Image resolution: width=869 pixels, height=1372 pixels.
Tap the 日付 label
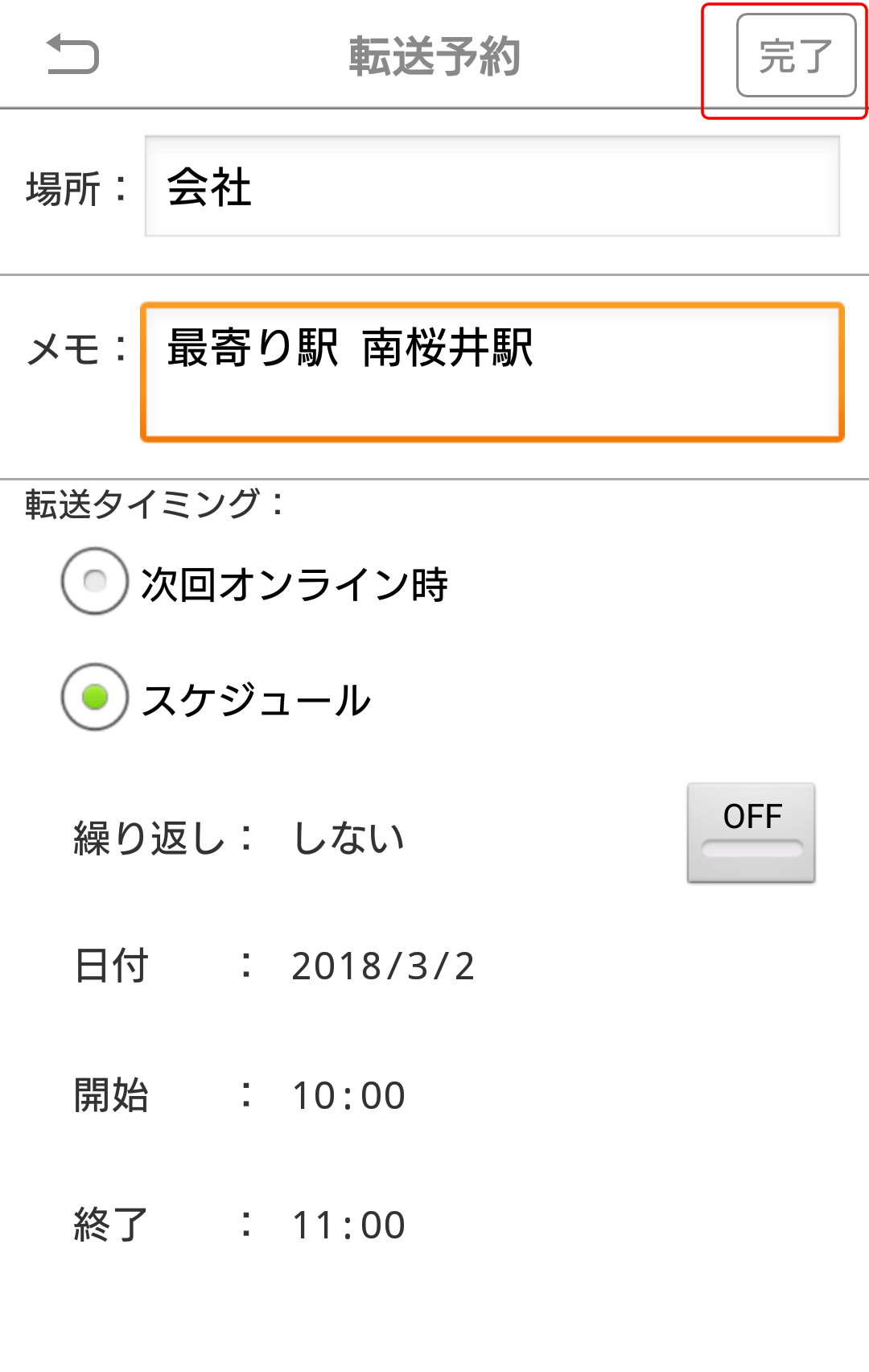tap(111, 966)
